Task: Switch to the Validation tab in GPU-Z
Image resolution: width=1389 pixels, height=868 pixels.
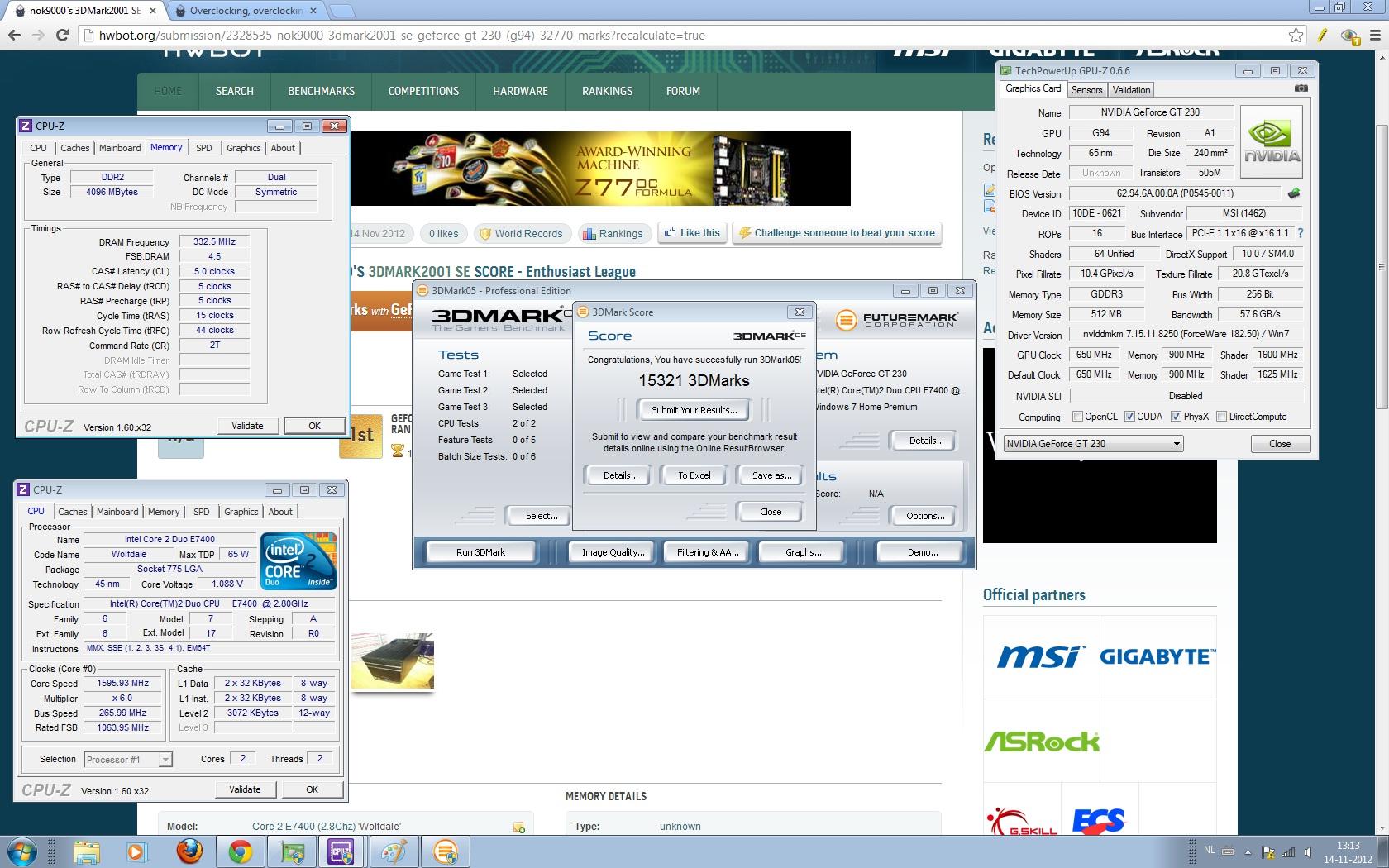Action: (1131, 90)
